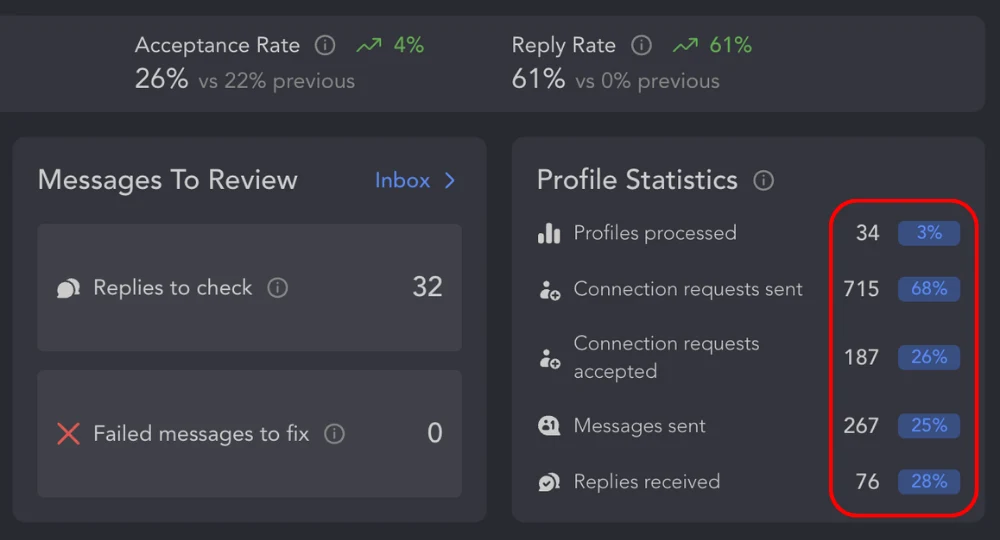Click the Profile Statistics heading

pos(637,180)
